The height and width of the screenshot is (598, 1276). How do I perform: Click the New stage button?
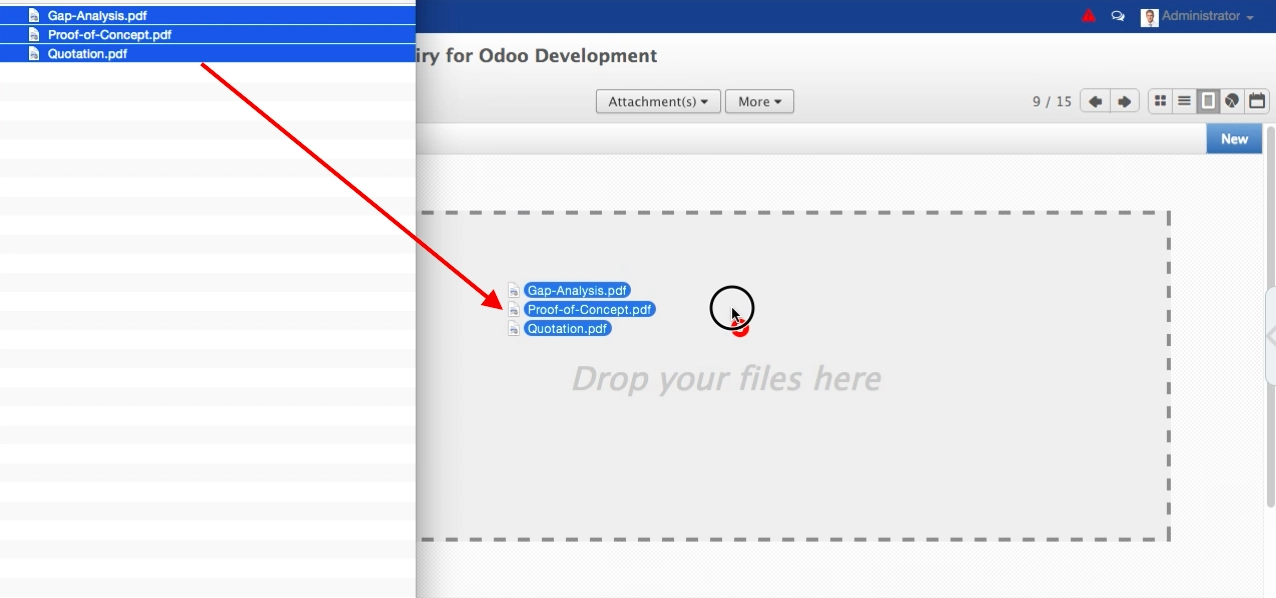(x=1234, y=139)
